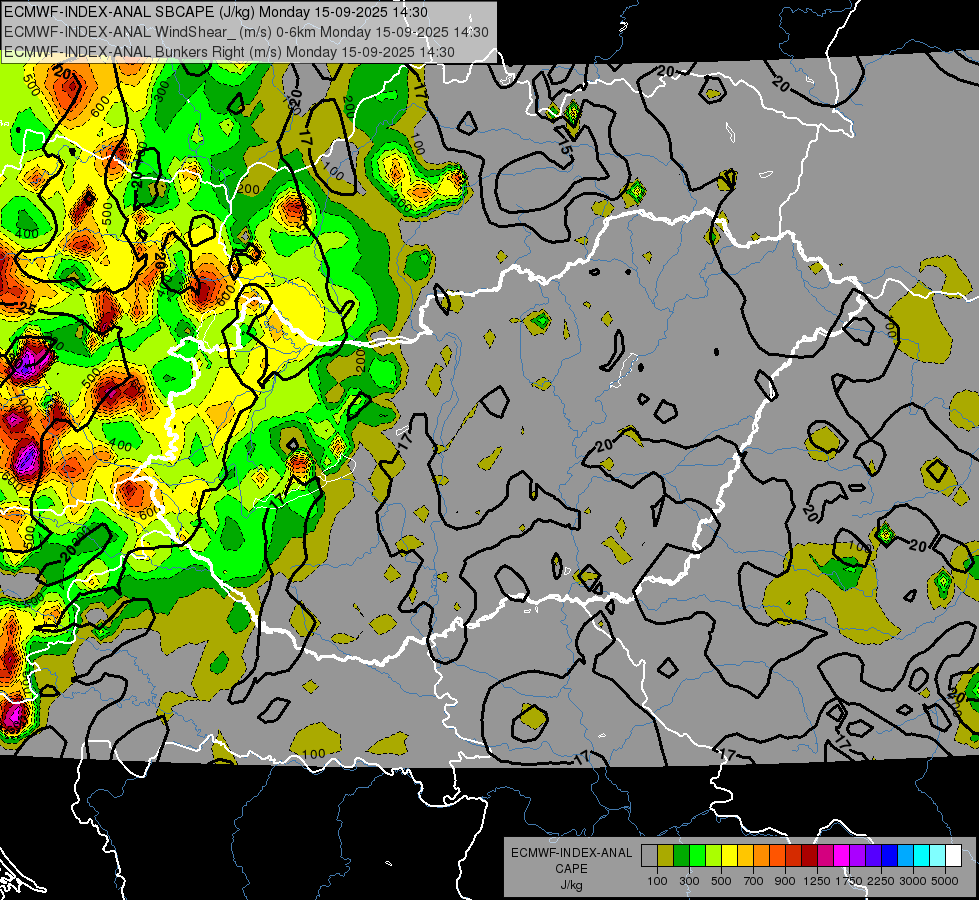Click the sky blue legend swatch
Image resolution: width=979 pixels, height=900 pixels.
coord(905,856)
